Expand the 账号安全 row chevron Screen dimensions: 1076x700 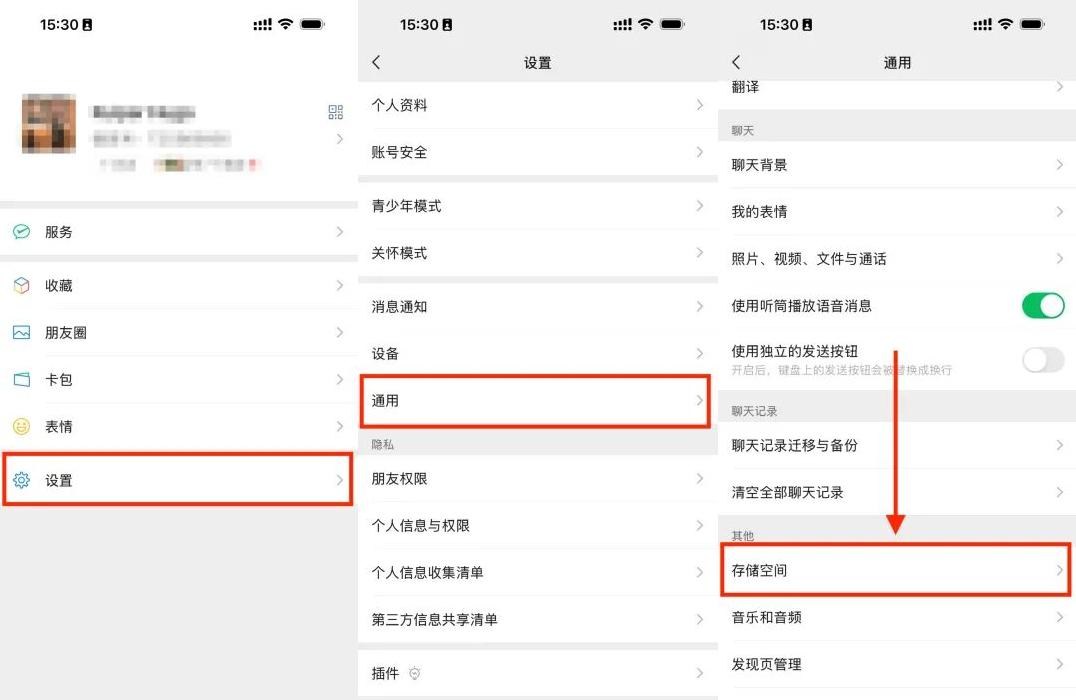[x=699, y=152]
